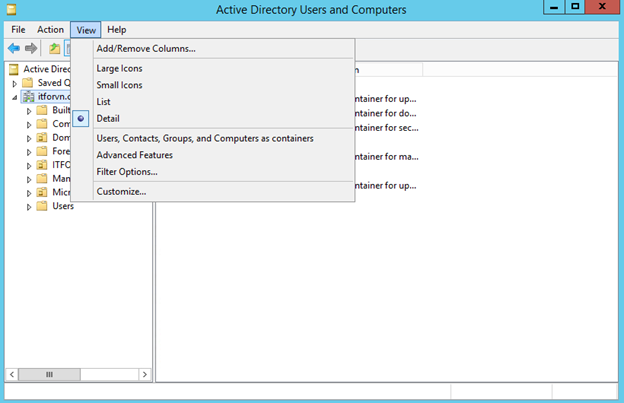The width and height of the screenshot is (624, 403).
Task: Click the Forward arrow toolbar icon
Action: pyautogui.click(x=31, y=48)
